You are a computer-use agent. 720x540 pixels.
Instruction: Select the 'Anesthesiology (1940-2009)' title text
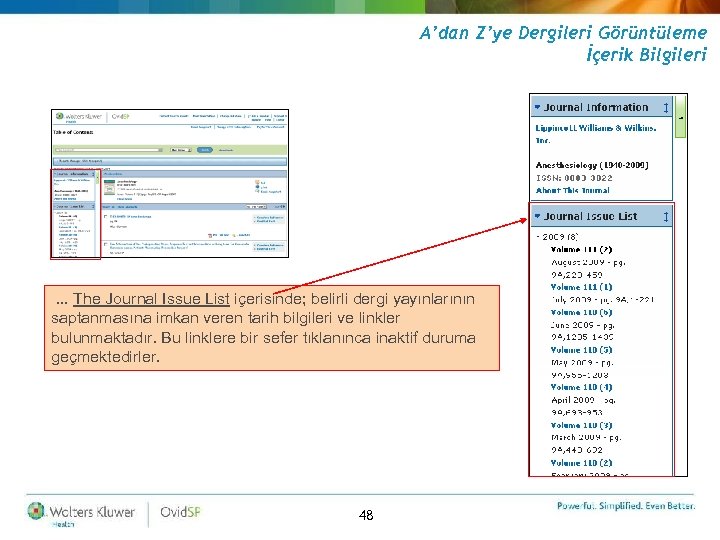point(592,165)
